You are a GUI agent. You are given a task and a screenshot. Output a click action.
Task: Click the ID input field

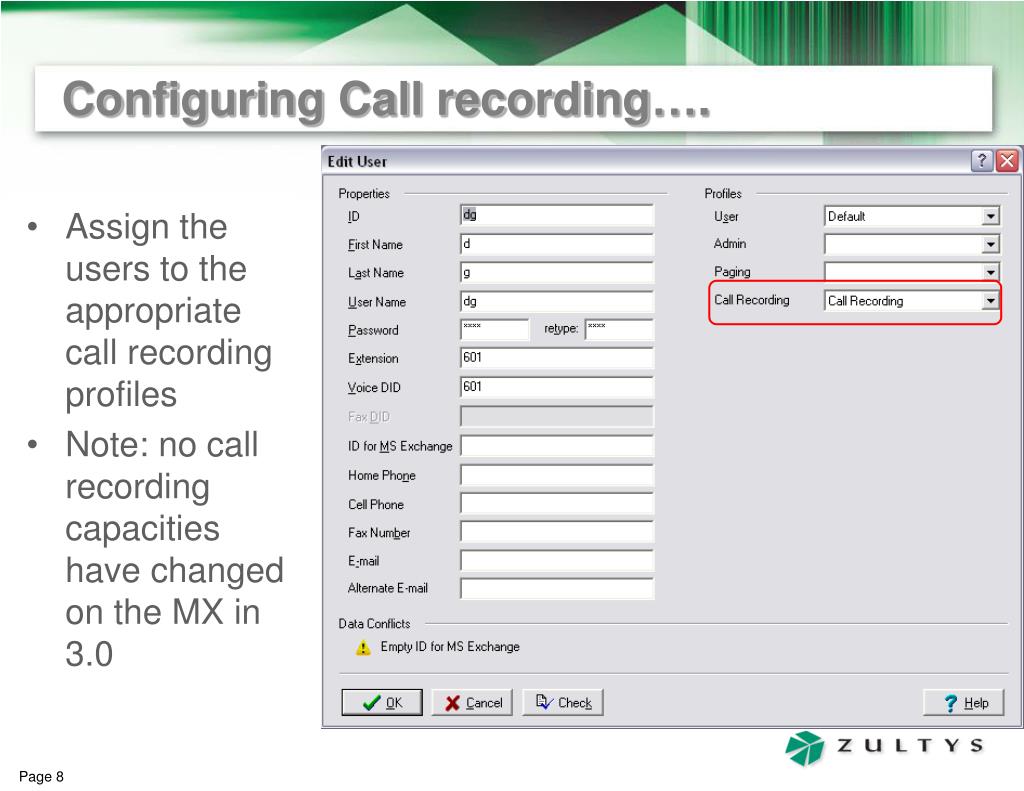pos(557,215)
